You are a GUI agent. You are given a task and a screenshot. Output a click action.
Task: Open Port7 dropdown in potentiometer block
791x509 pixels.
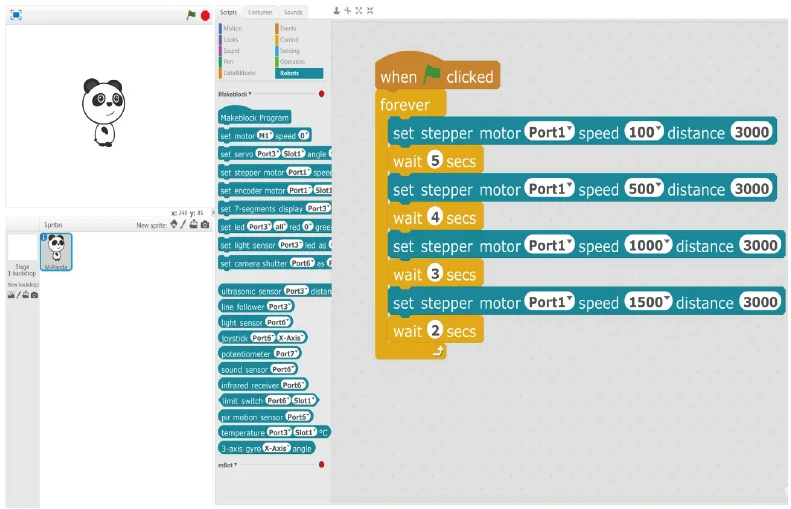tap(287, 354)
